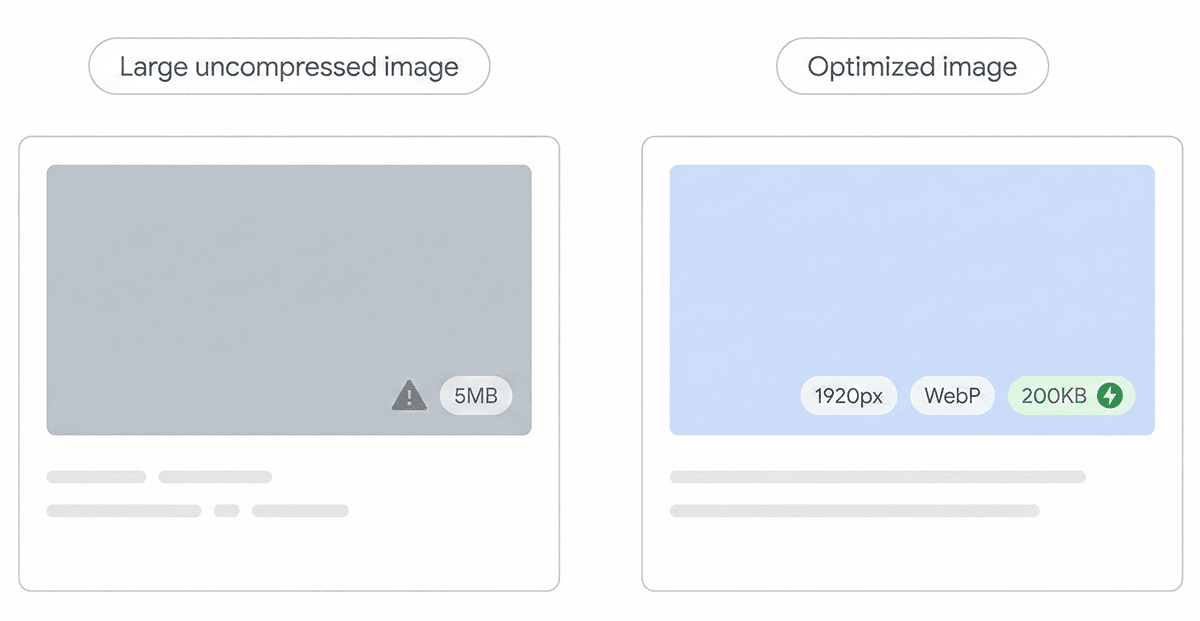
Task: Open the gray uncompressed image placeholder
Action: pos(288,280)
